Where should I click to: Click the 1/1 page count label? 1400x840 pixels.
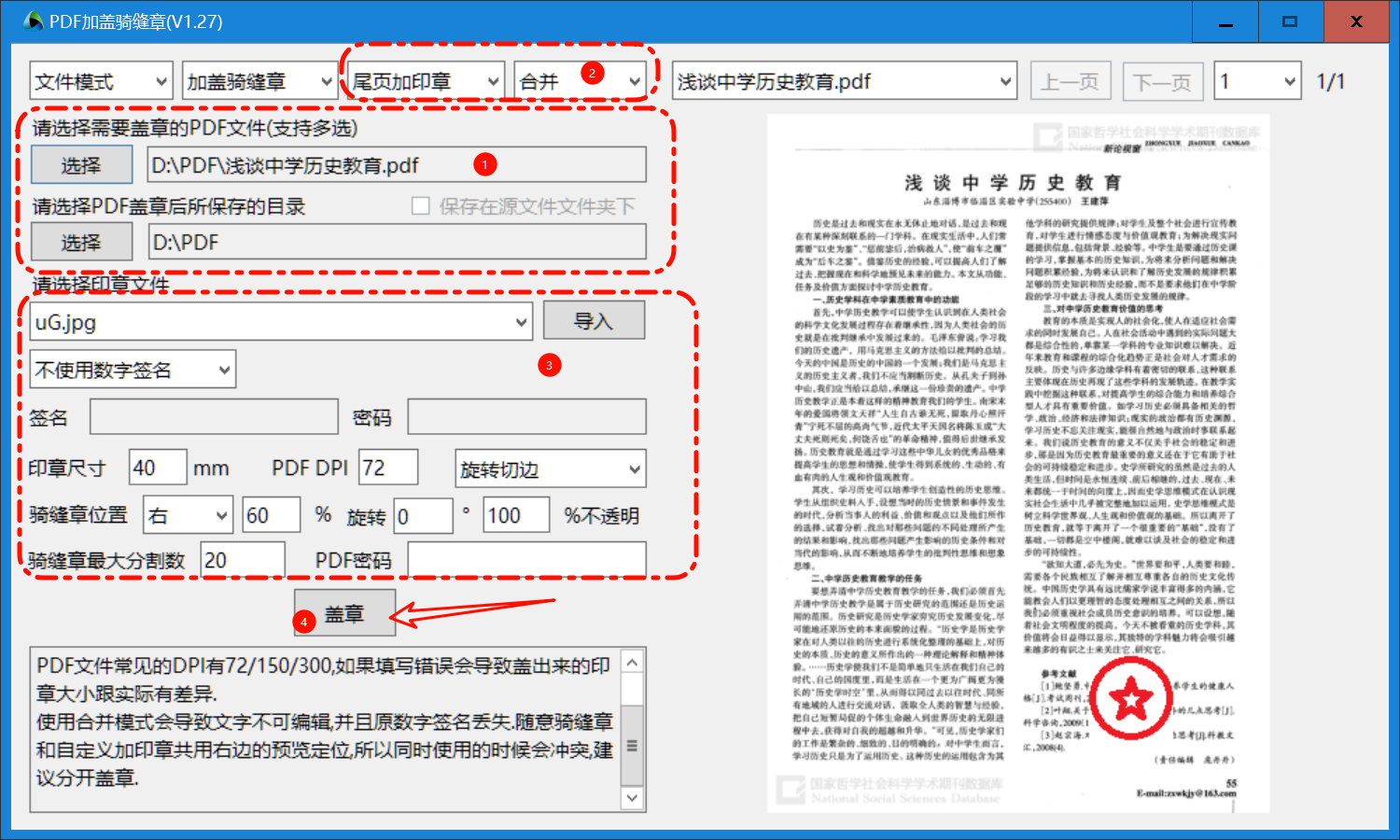(x=1331, y=82)
